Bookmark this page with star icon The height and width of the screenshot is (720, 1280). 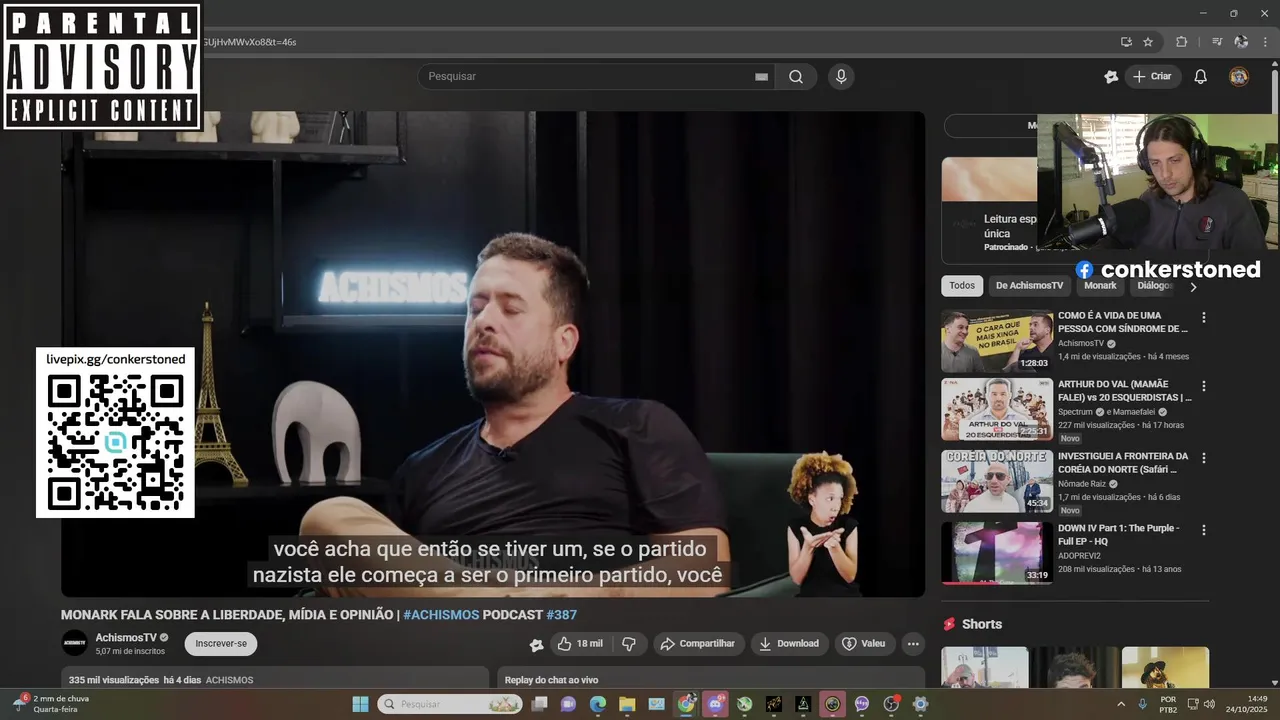pyautogui.click(x=1148, y=42)
